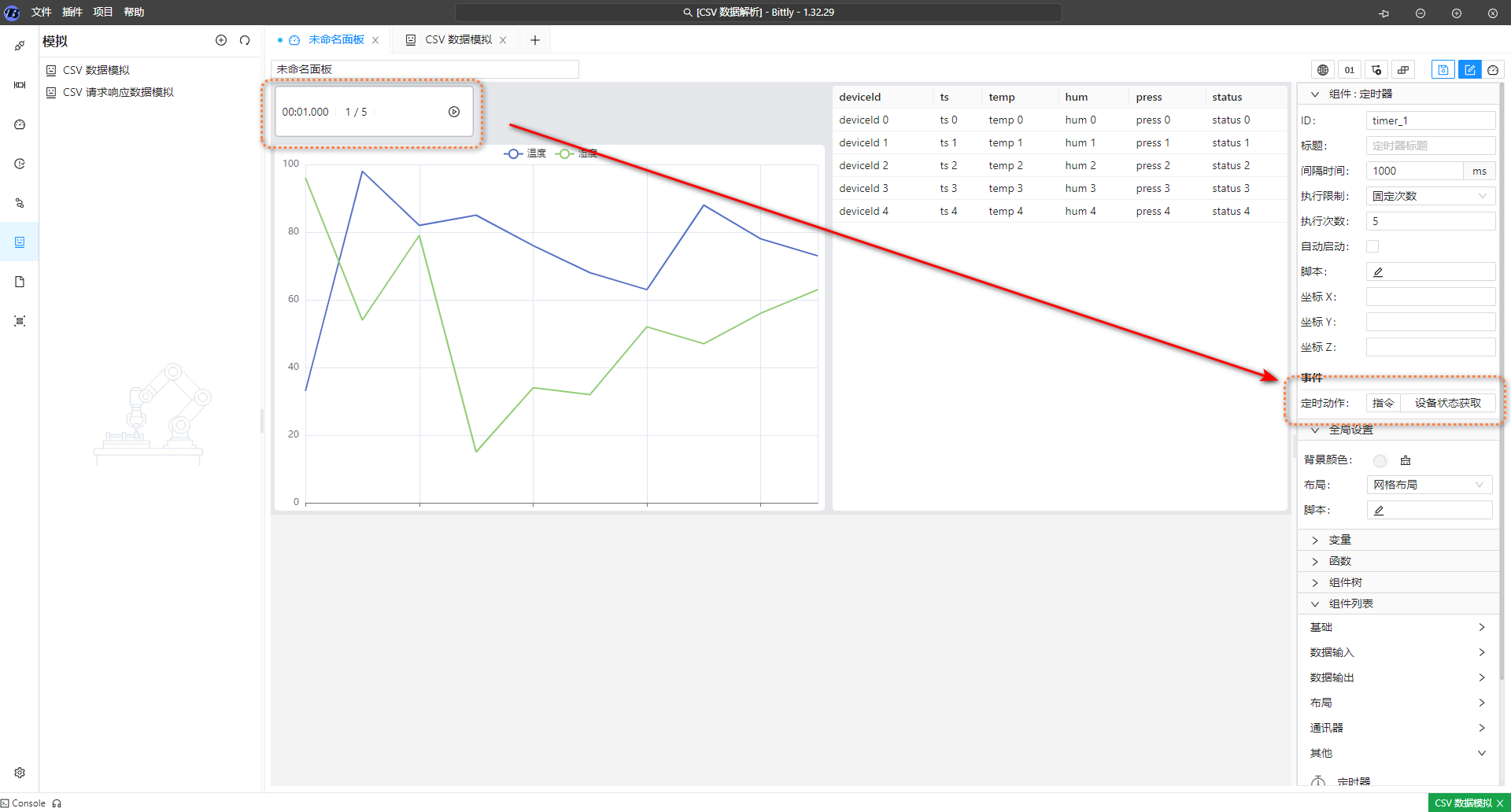Open settings gear in left sidebar
Image resolution: width=1511 pixels, height=812 pixels.
(20, 773)
